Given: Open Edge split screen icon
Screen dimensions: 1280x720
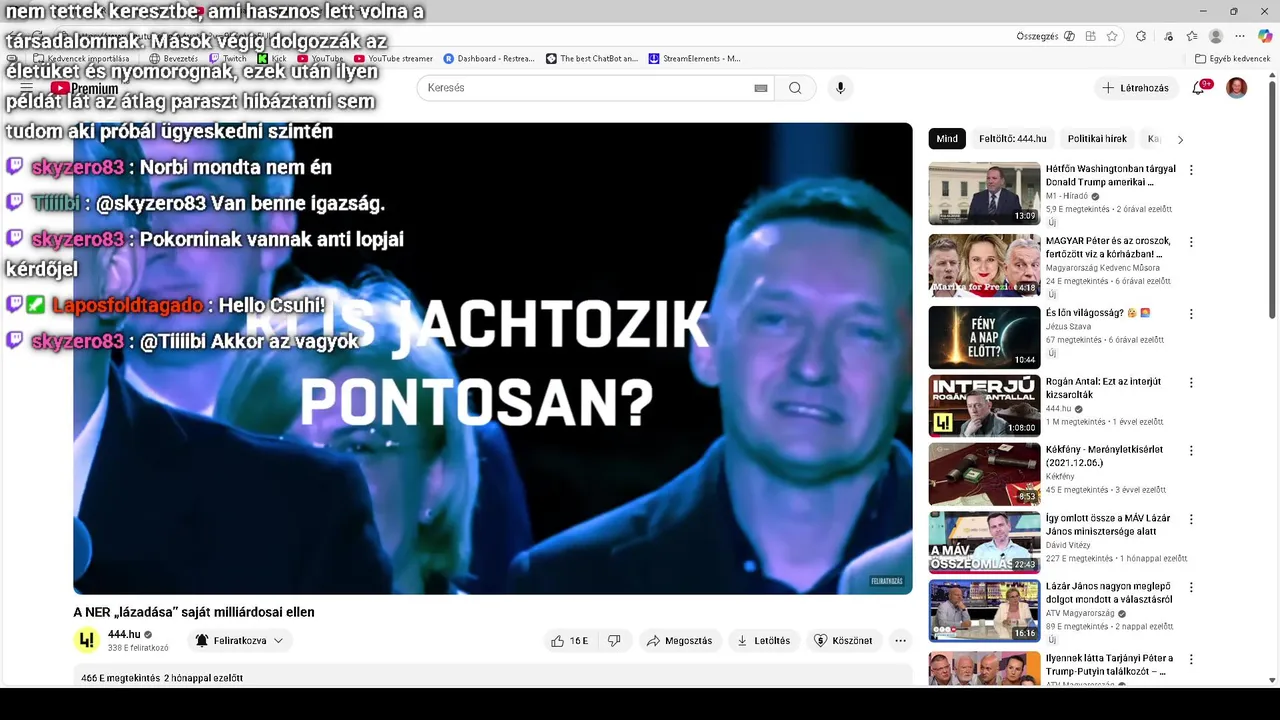Looking at the screenshot, I should (x=1091, y=36).
